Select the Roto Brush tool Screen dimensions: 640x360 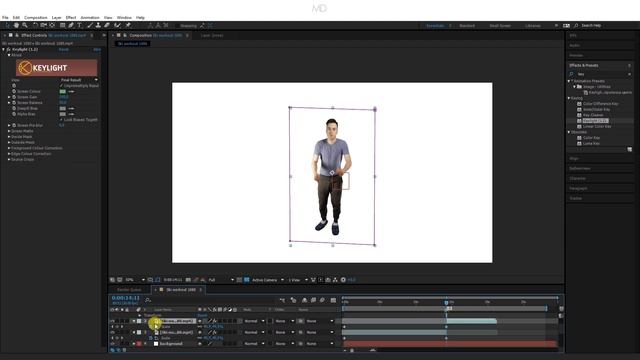click(x=118, y=25)
